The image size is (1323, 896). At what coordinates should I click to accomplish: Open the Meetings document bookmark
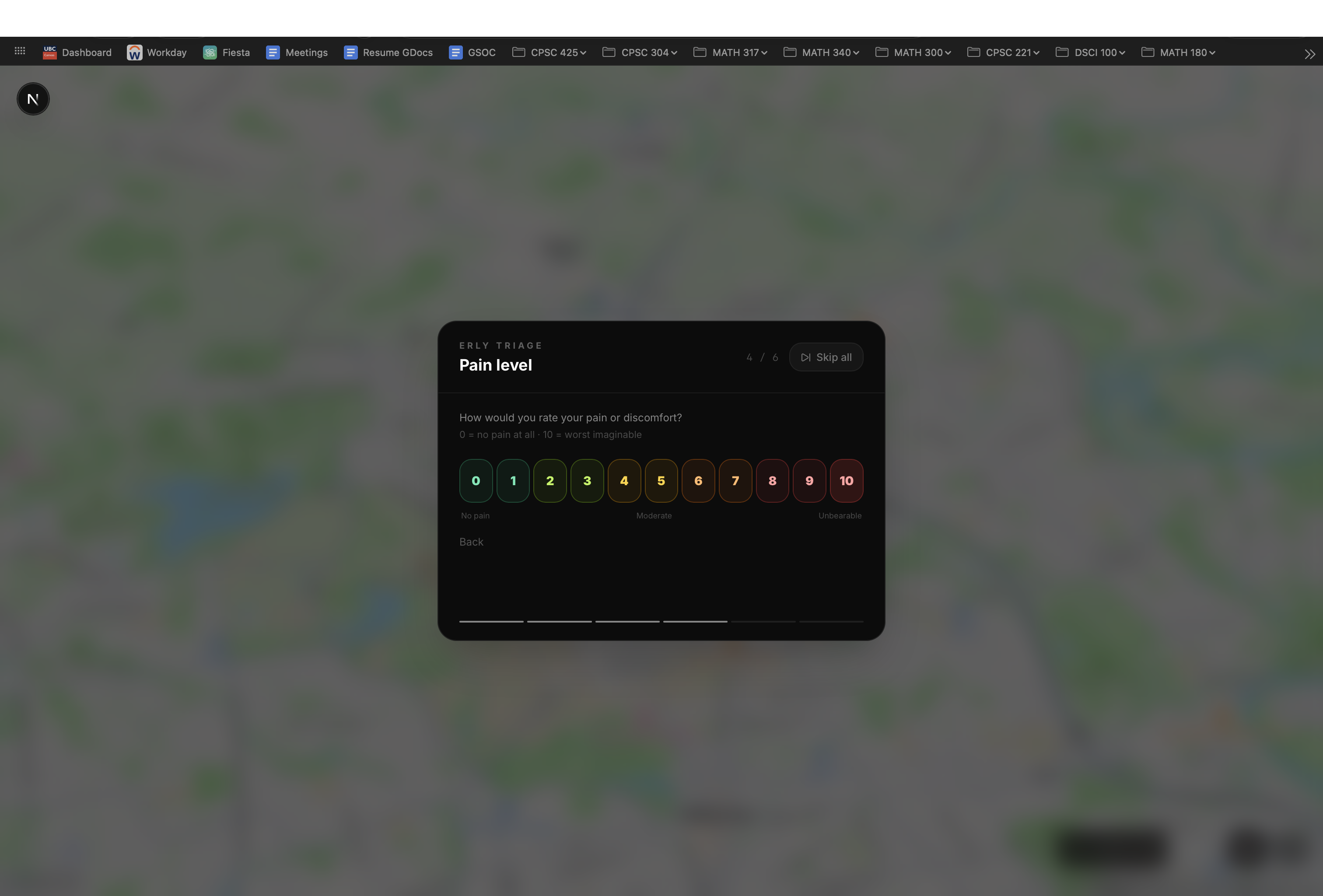297,52
